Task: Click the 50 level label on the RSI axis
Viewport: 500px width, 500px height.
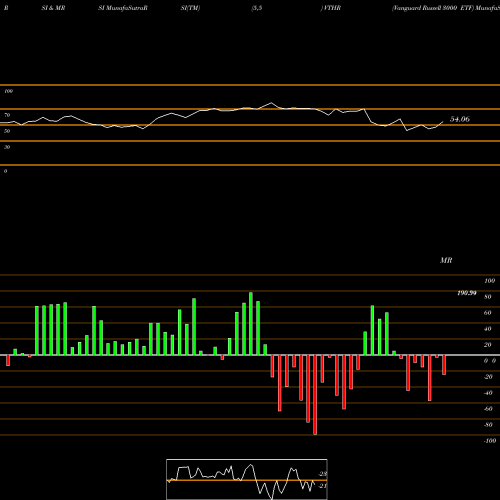Action: [x=7, y=131]
